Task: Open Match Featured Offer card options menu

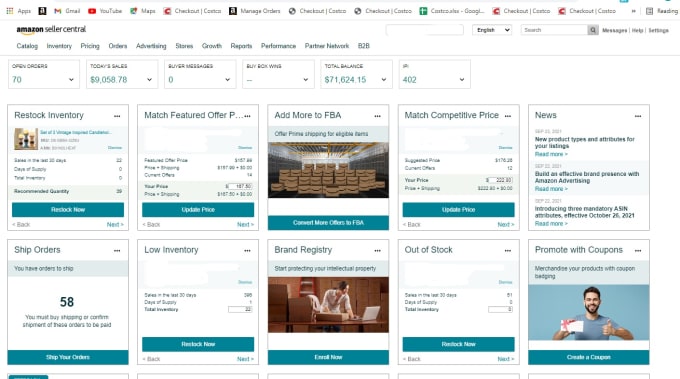Action: tap(247, 116)
